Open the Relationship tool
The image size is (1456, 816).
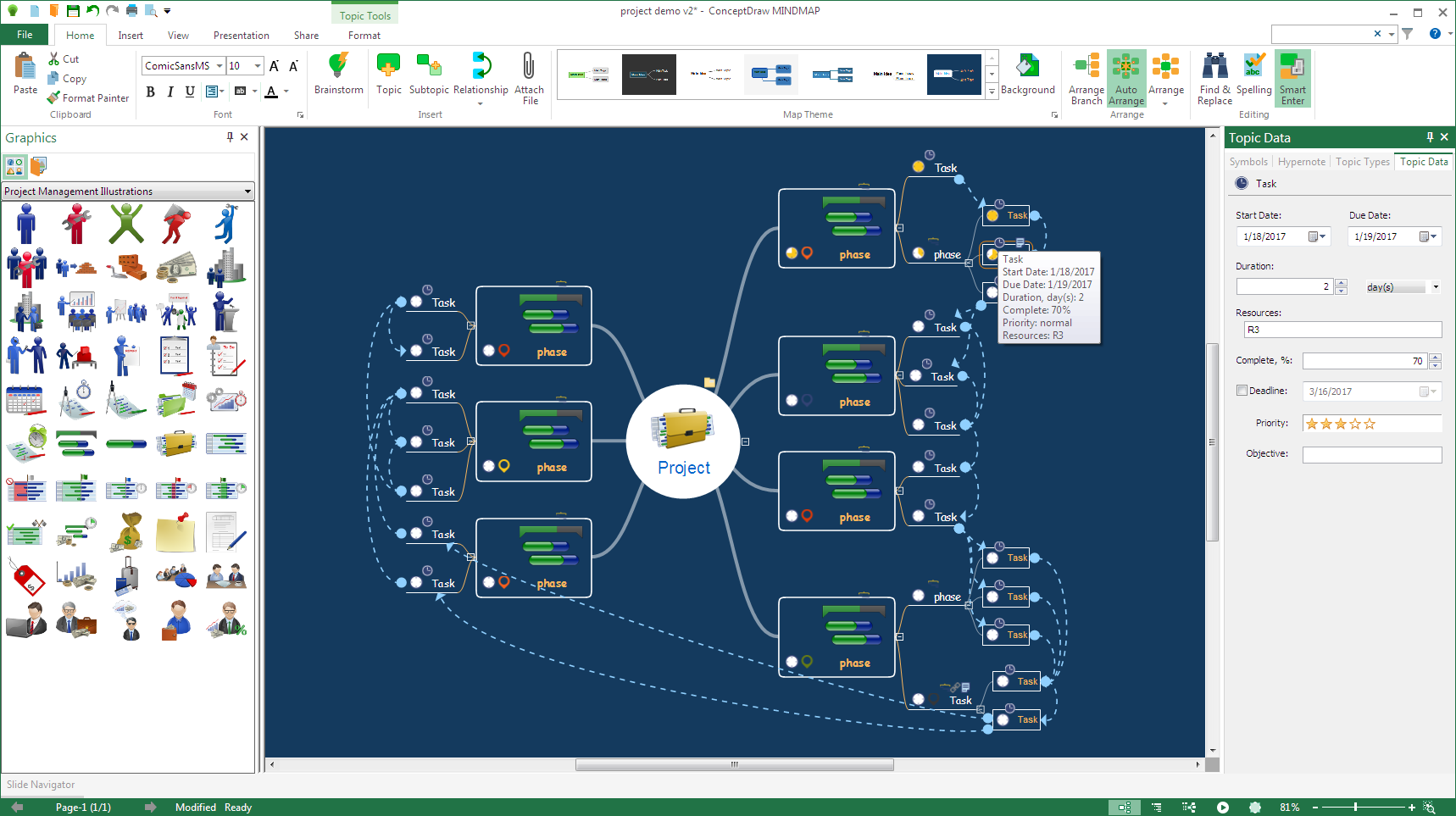(481, 78)
